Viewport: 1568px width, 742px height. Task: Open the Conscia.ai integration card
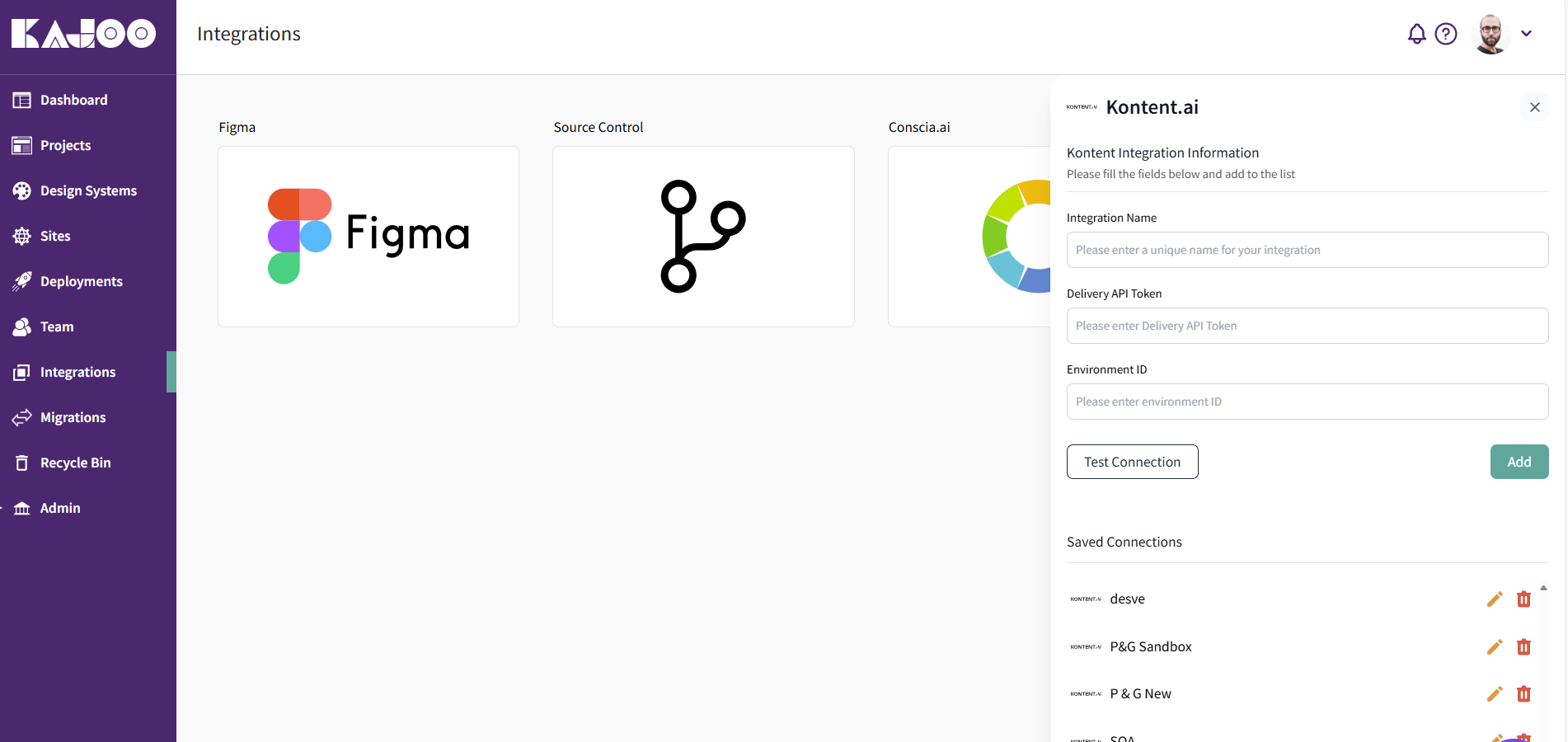969,237
